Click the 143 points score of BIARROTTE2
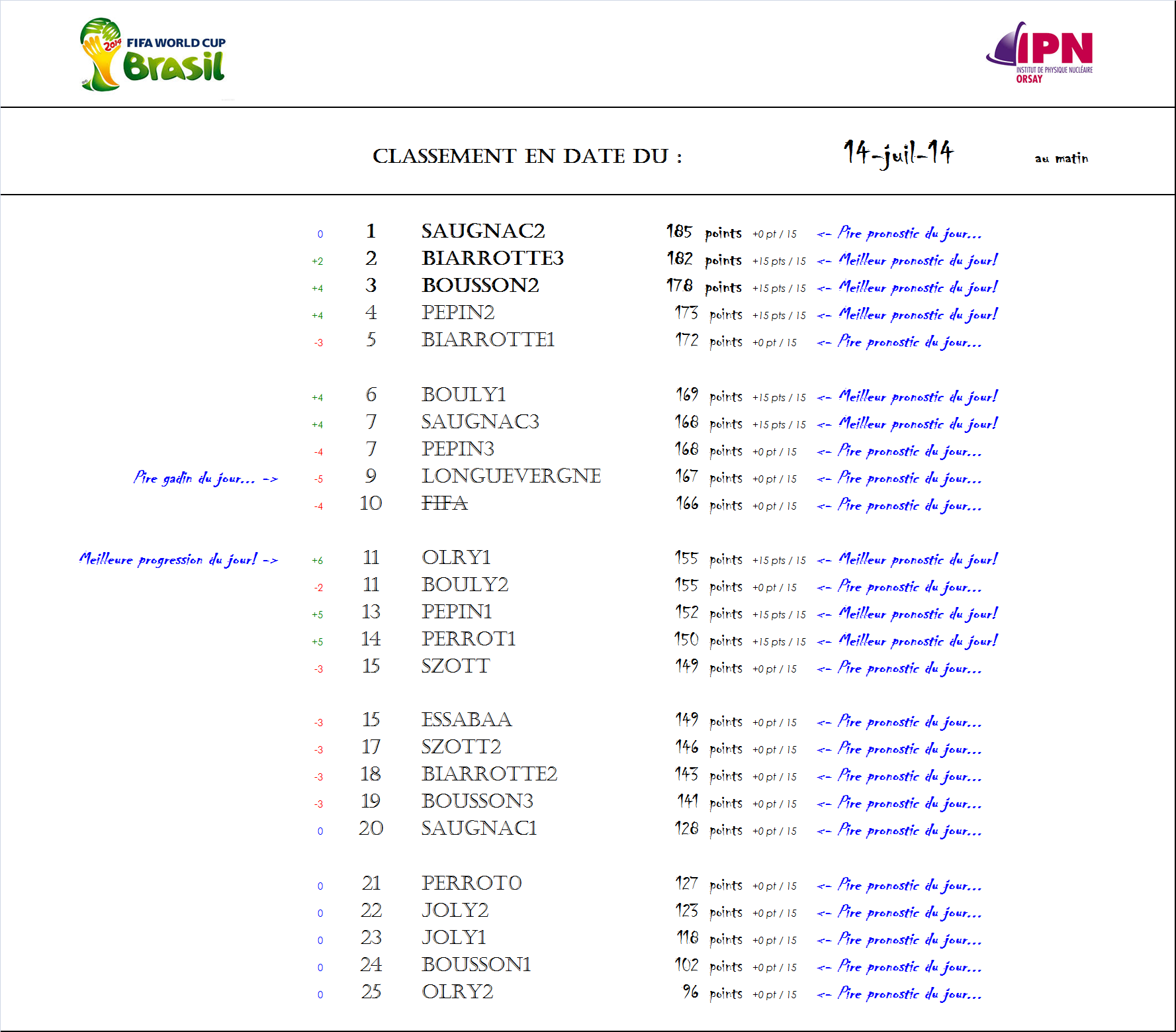This screenshot has width=1176, height=1032. point(708,775)
